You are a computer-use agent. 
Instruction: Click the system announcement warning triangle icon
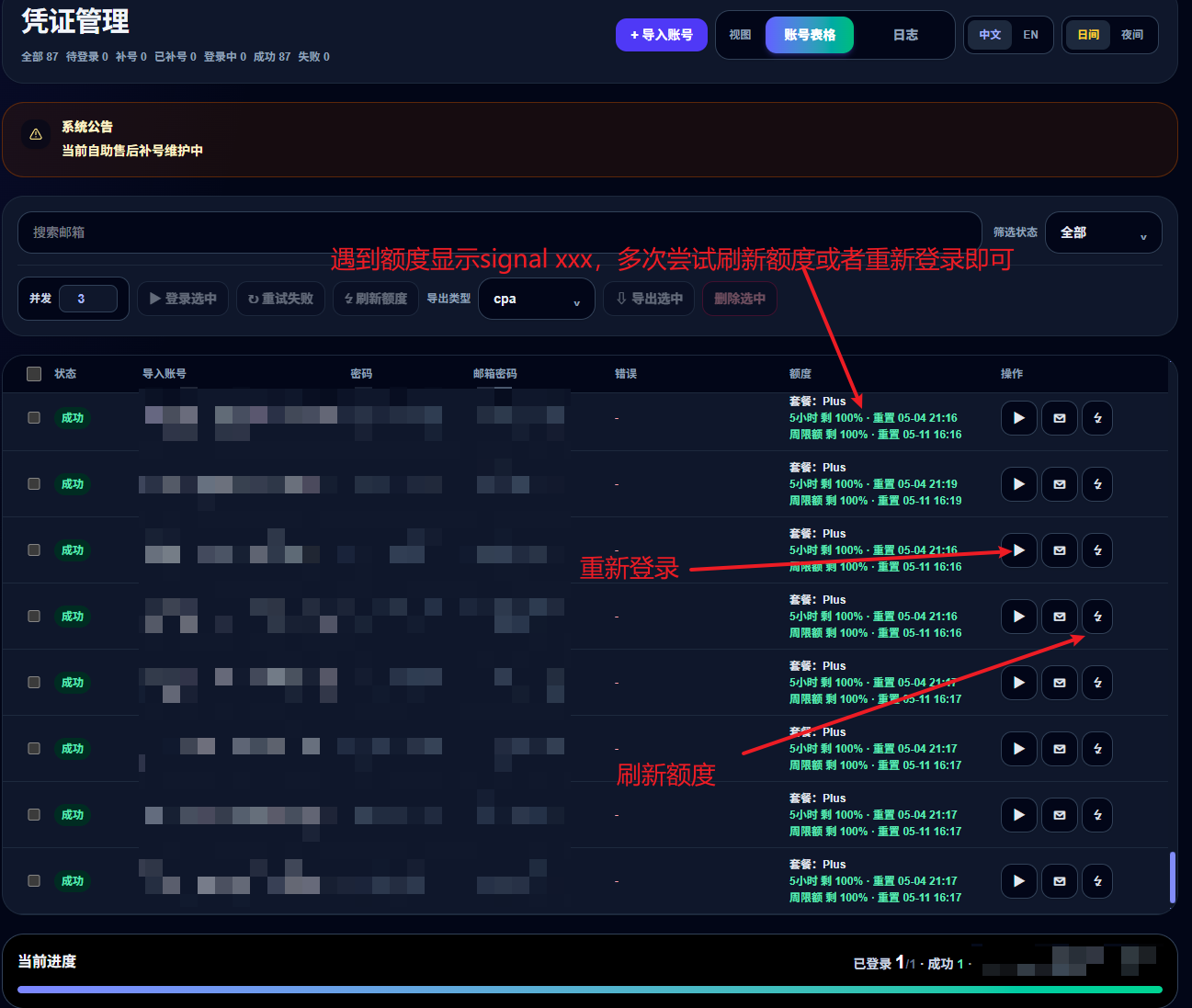pyautogui.click(x=36, y=134)
